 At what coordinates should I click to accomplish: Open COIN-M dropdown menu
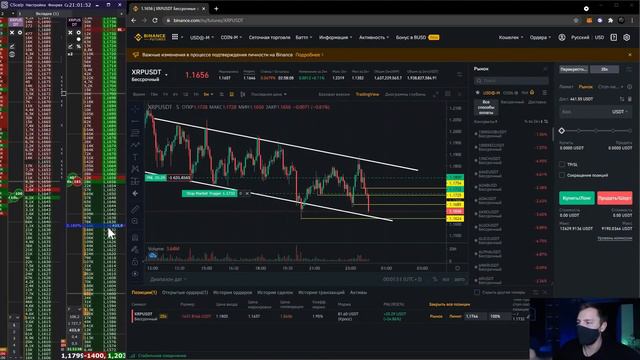pyautogui.click(x=231, y=37)
